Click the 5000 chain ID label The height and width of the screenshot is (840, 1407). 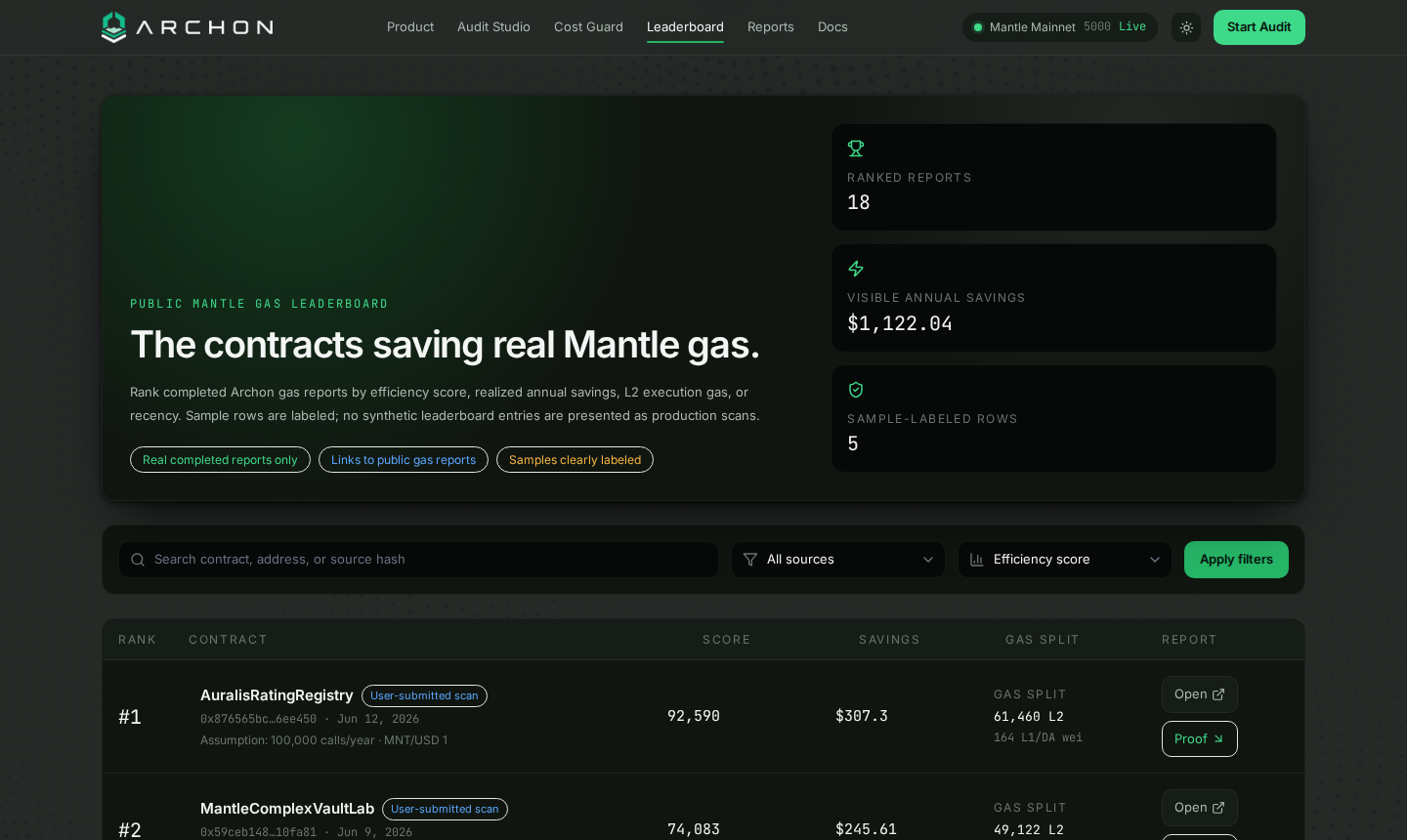pos(1097,27)
